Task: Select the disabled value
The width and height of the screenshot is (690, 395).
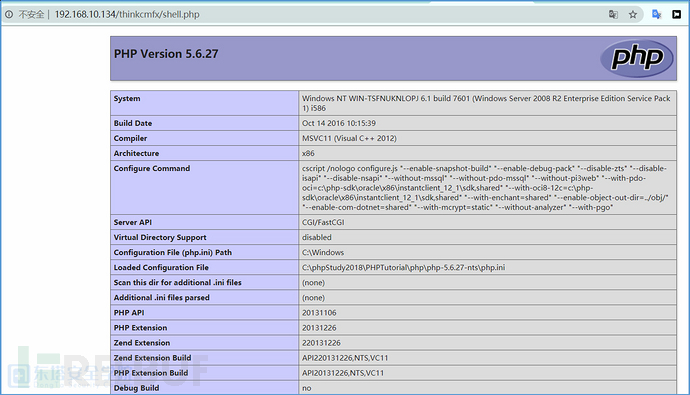Action: tap(316, 238)
